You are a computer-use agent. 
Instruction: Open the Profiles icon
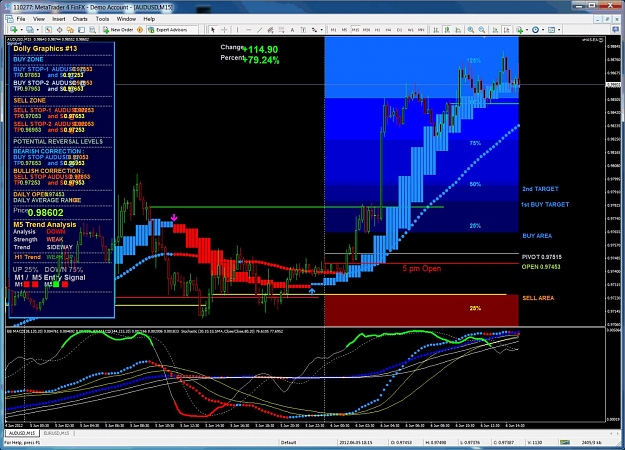(30, 29)
